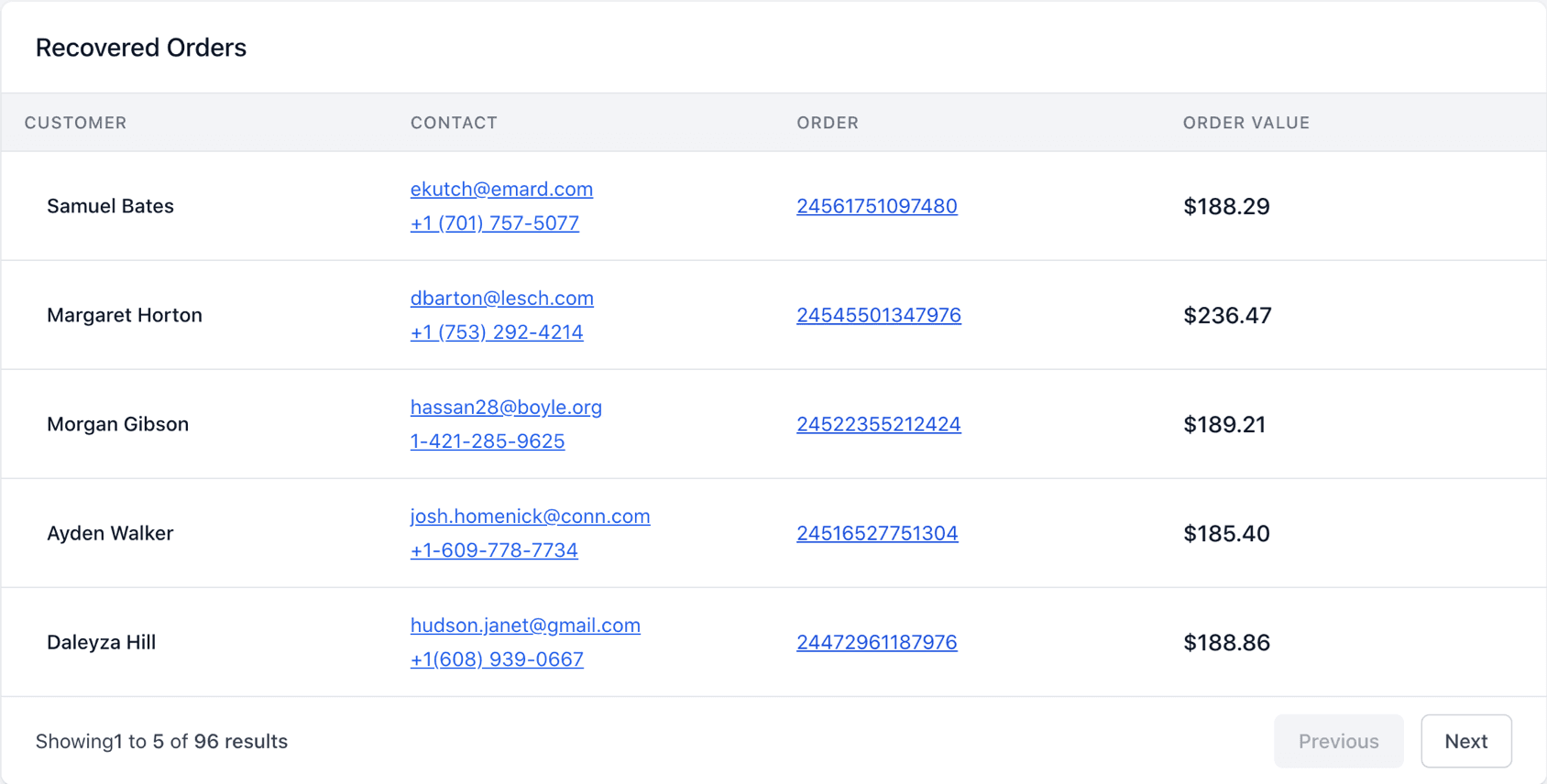This screenshot has height=784, width=1547.
Task: Open email link dbarton@lesch.com
Action: tap(502, 298)
